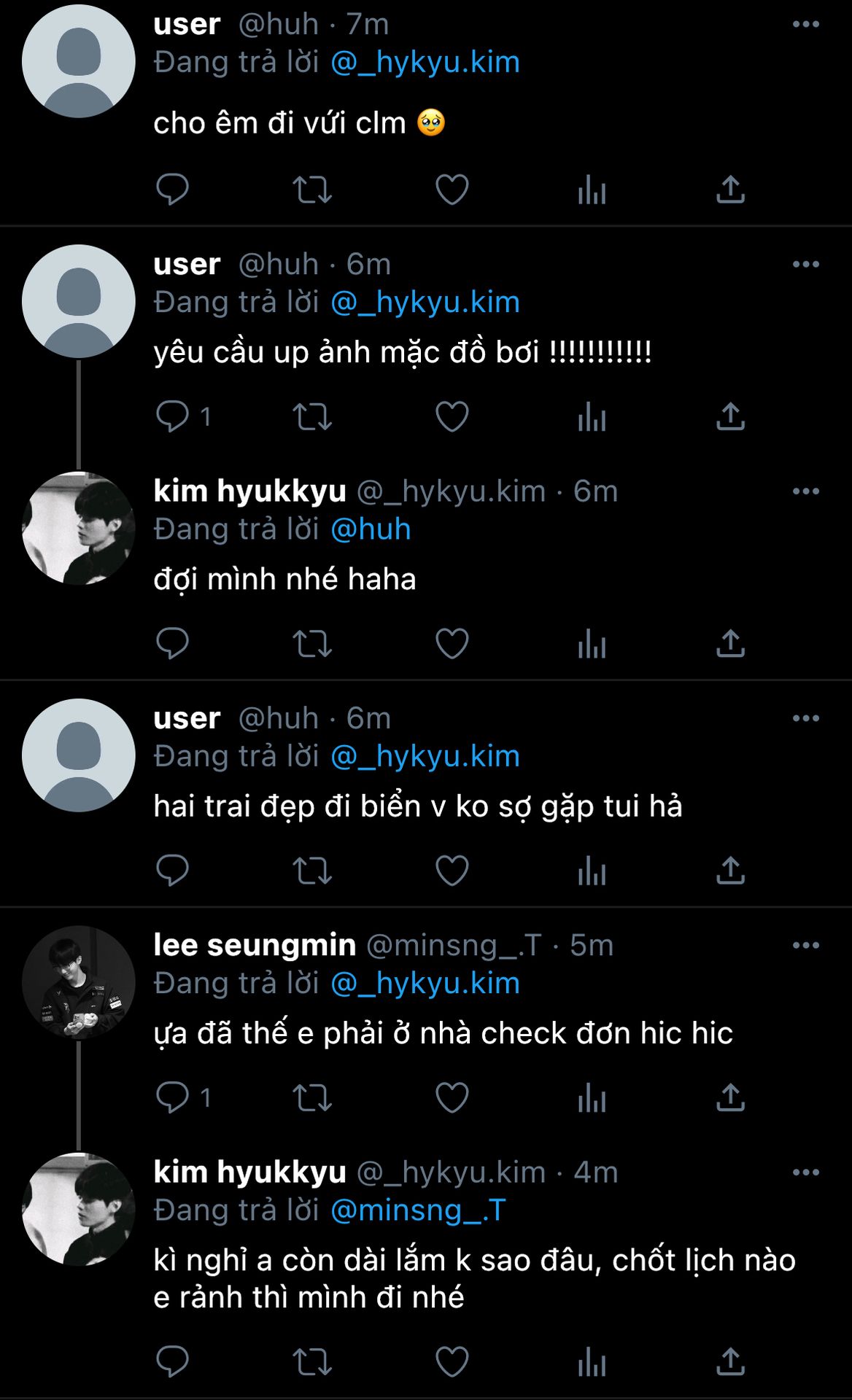The image size is (852, 1400).
Task: Share the "yêu cầu up ảnh mặc đồ bơi" tweet
Action: (x=730, y=417)
